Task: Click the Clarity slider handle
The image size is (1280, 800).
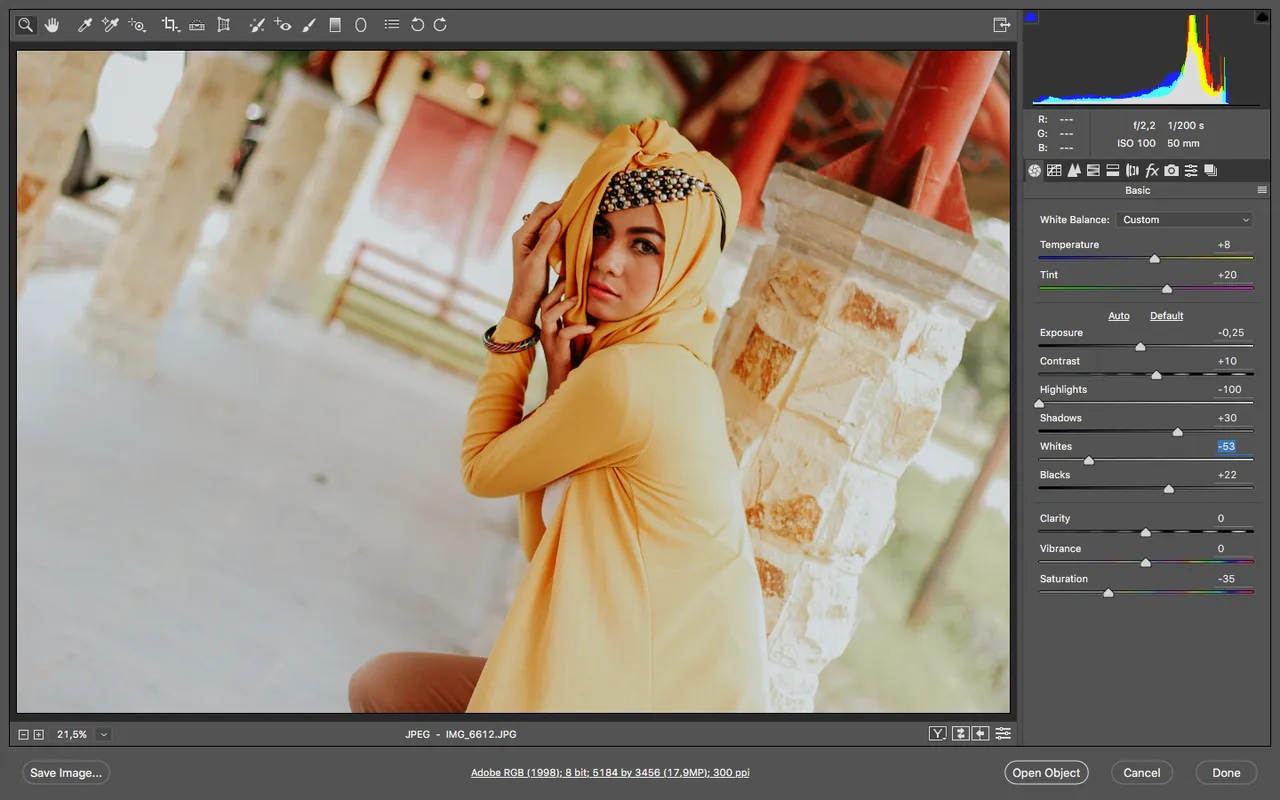Action: click(x=1146, y=533)
